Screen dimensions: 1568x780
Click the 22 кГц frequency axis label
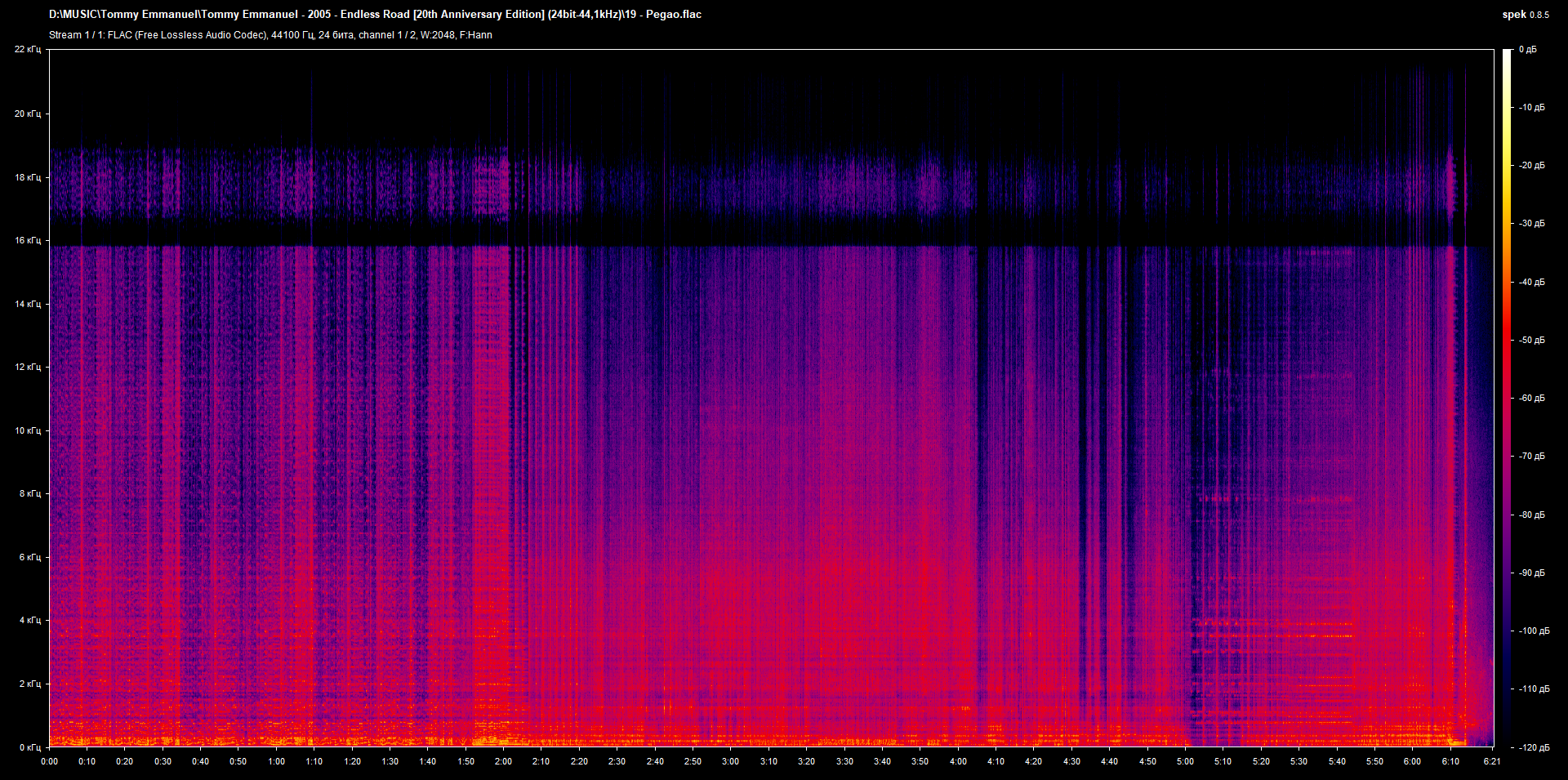click(x=28, y=50)
